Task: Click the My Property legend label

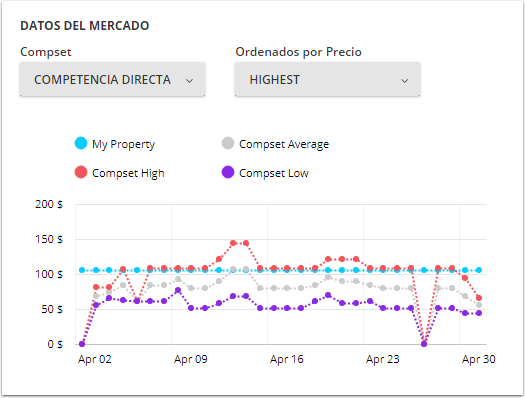Action: (x=123, y=144)
